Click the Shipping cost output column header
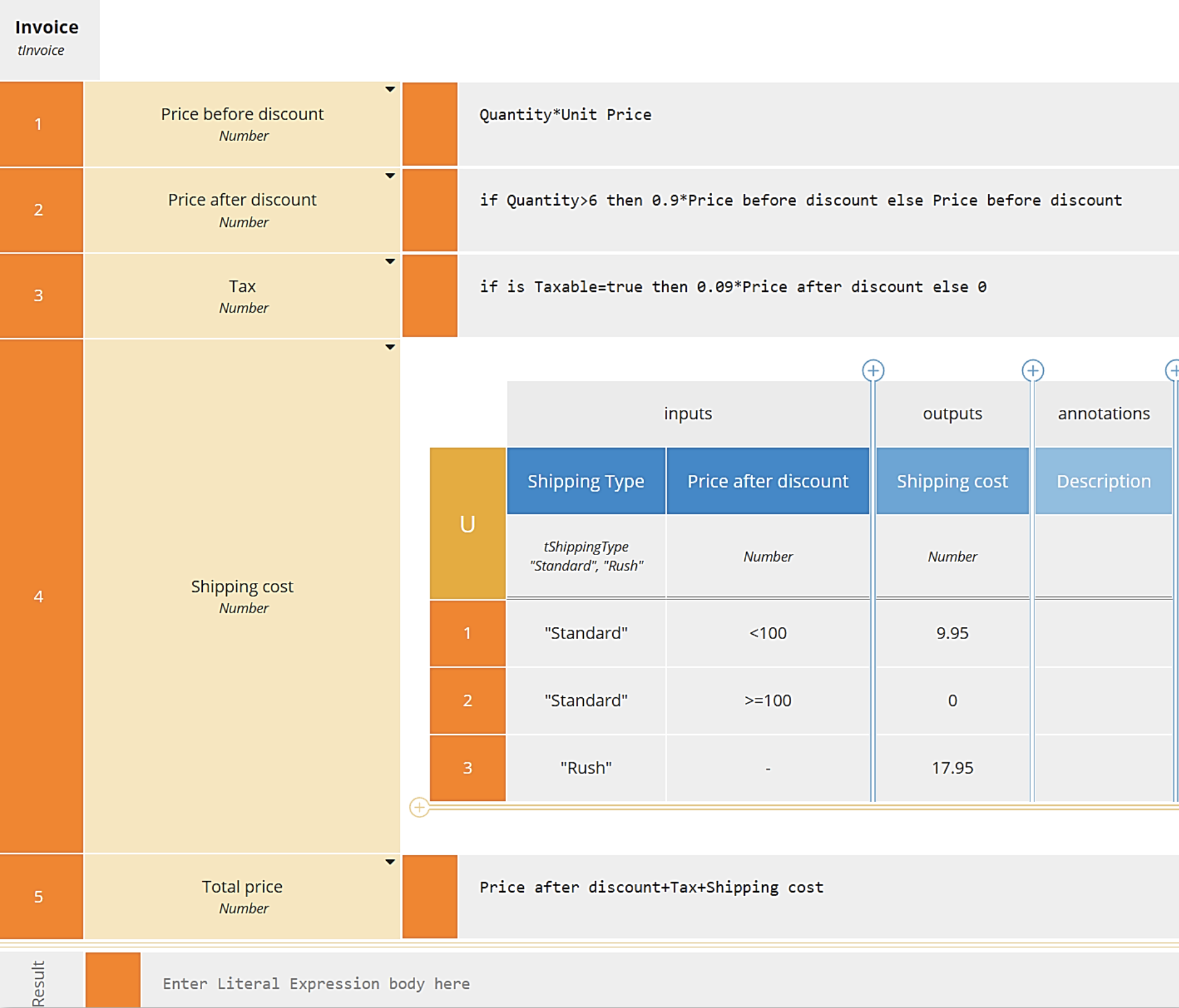Image resolution: width=1179 pixels, height=1008 pixels. pyautogui.click(x=952, y=481)
